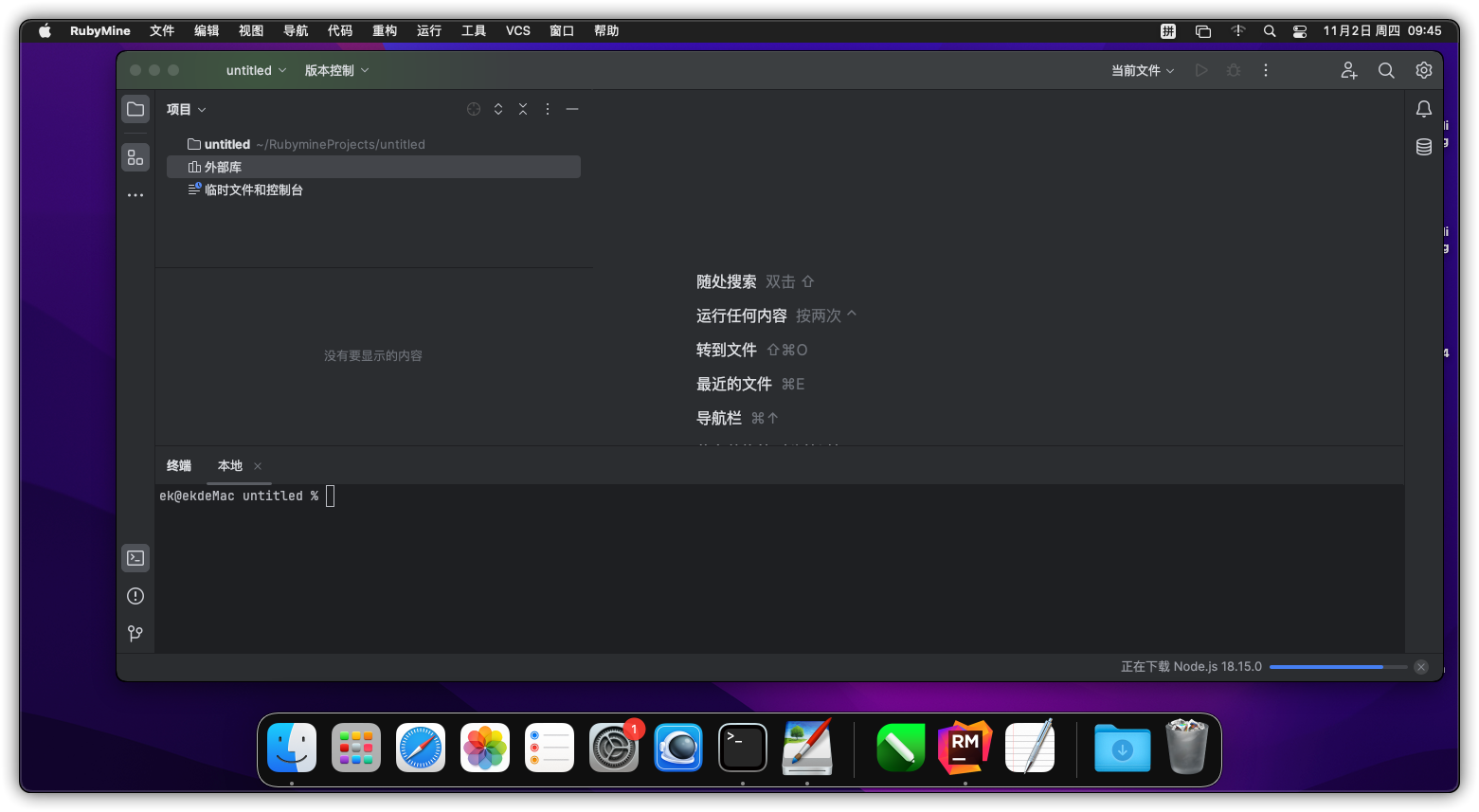Click the 终端 panel title
This screenshot has height=812, width=1479.
pos(179,465)
